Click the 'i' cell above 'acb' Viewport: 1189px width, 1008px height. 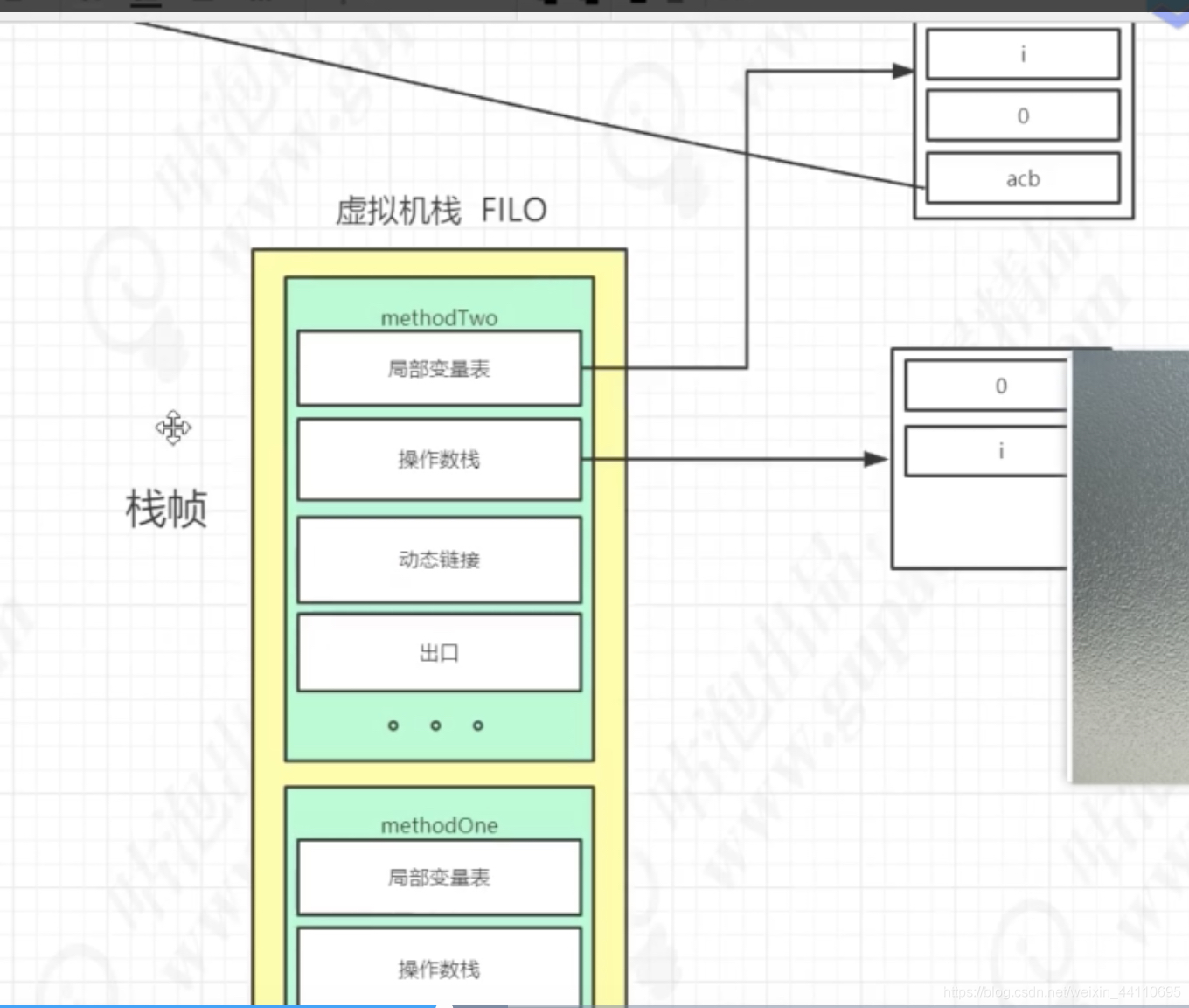tap(1023, 54)
